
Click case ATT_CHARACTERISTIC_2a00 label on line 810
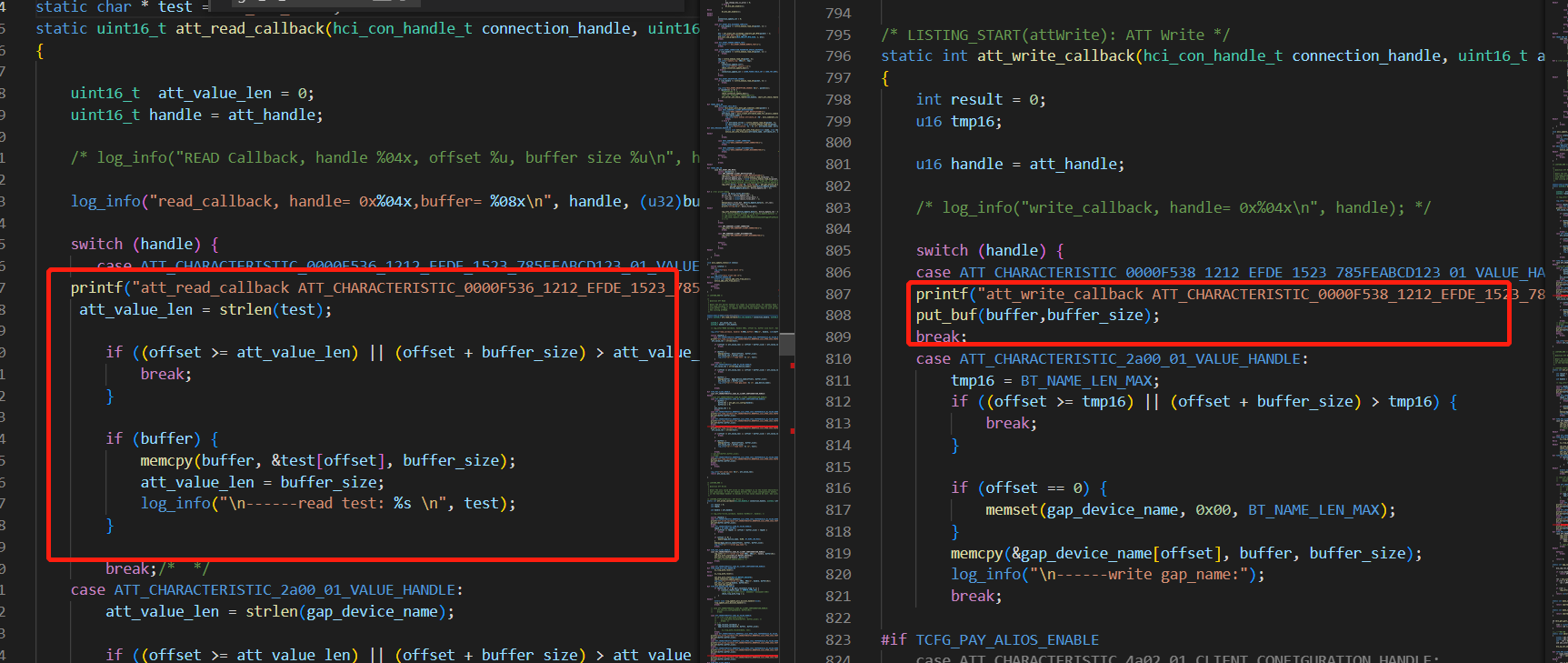1113,358
